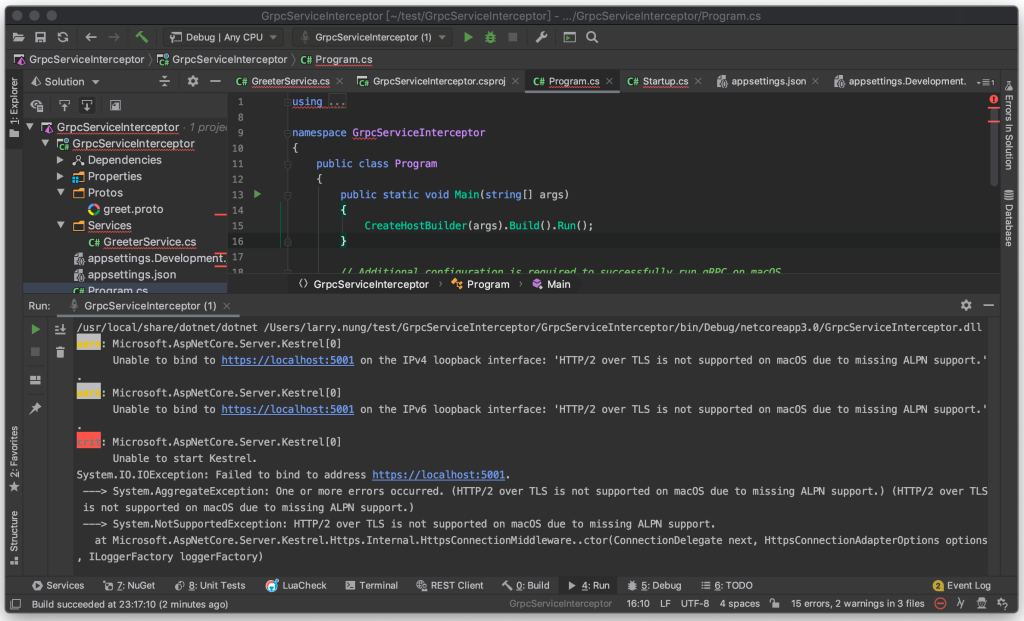The image size is (1024, 621).
Task: Open settings via the toolbar wrench icon
Action: [x=541, y=37]
